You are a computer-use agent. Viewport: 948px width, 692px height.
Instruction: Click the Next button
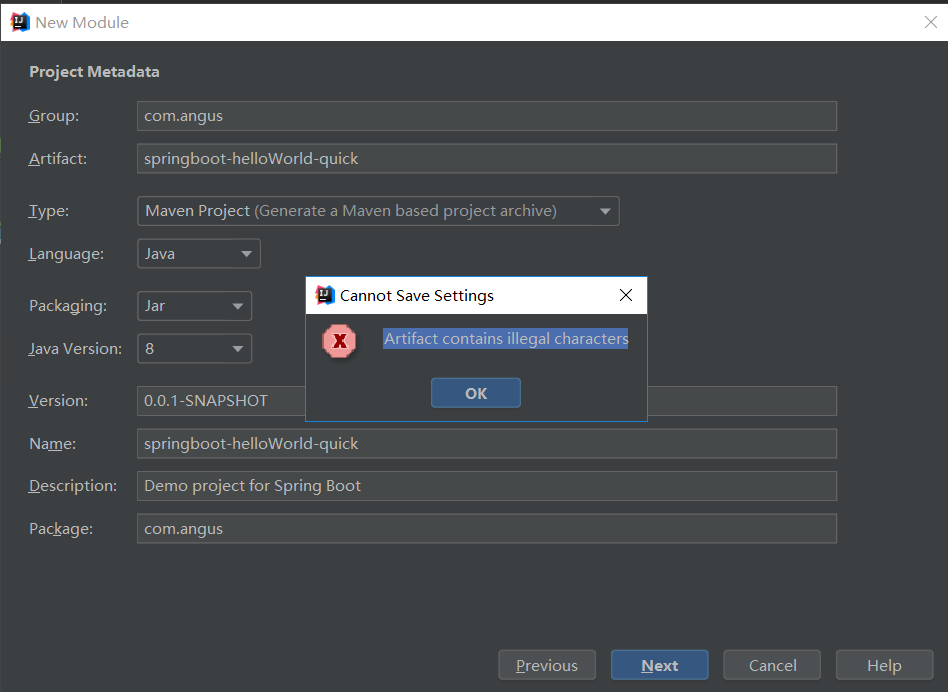point(660,665)
